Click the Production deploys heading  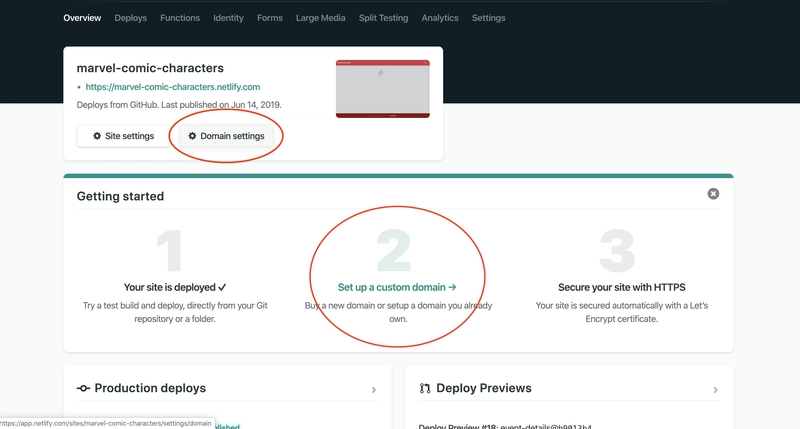tap(150, 388)
